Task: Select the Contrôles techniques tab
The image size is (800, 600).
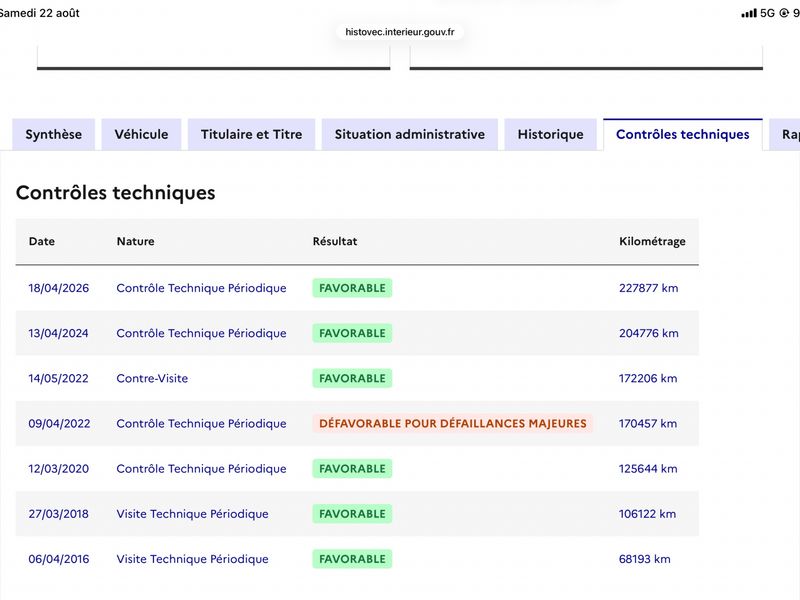Action: coord(683,134)
